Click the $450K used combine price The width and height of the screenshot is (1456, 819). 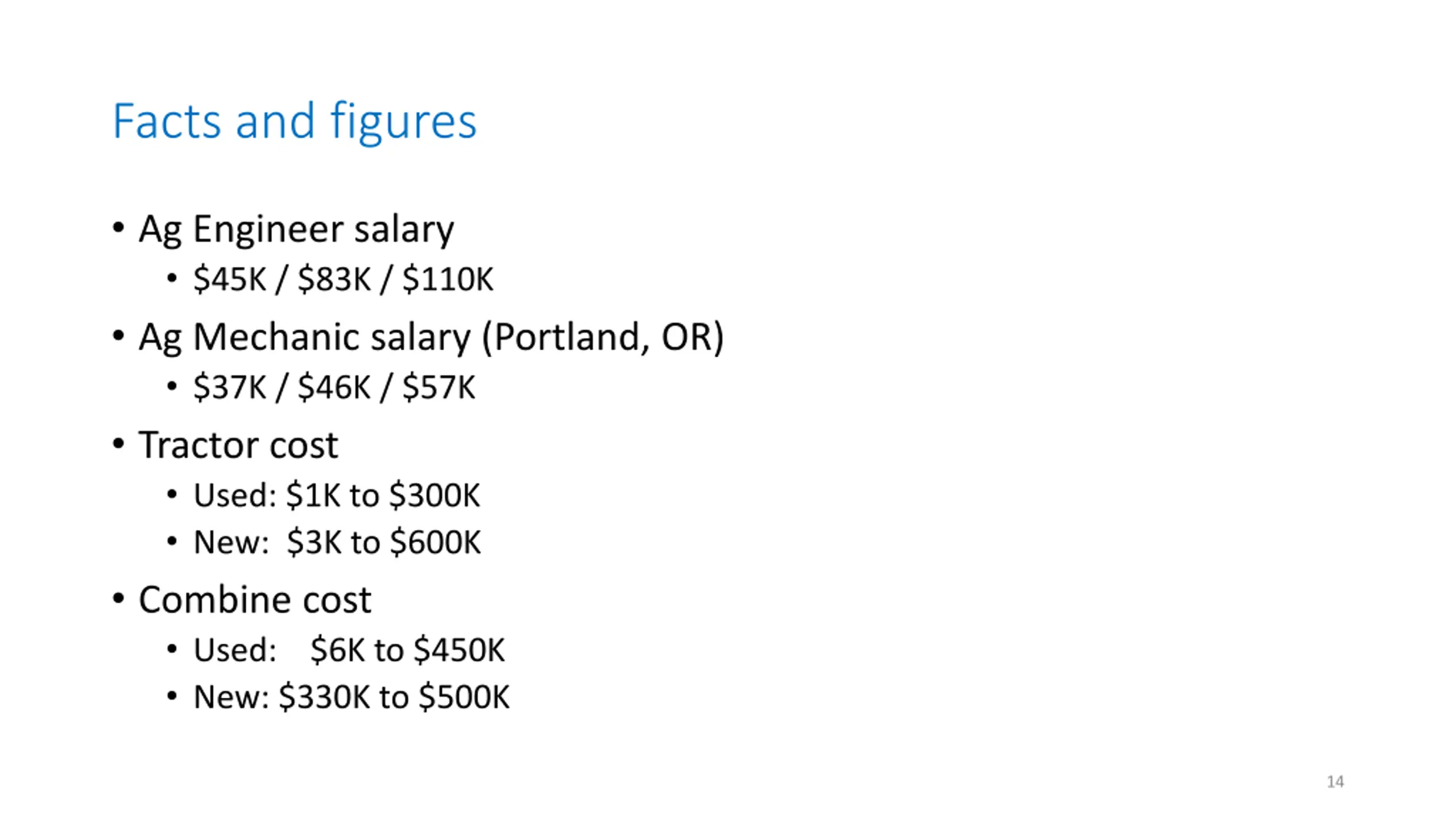coord(460,650)
